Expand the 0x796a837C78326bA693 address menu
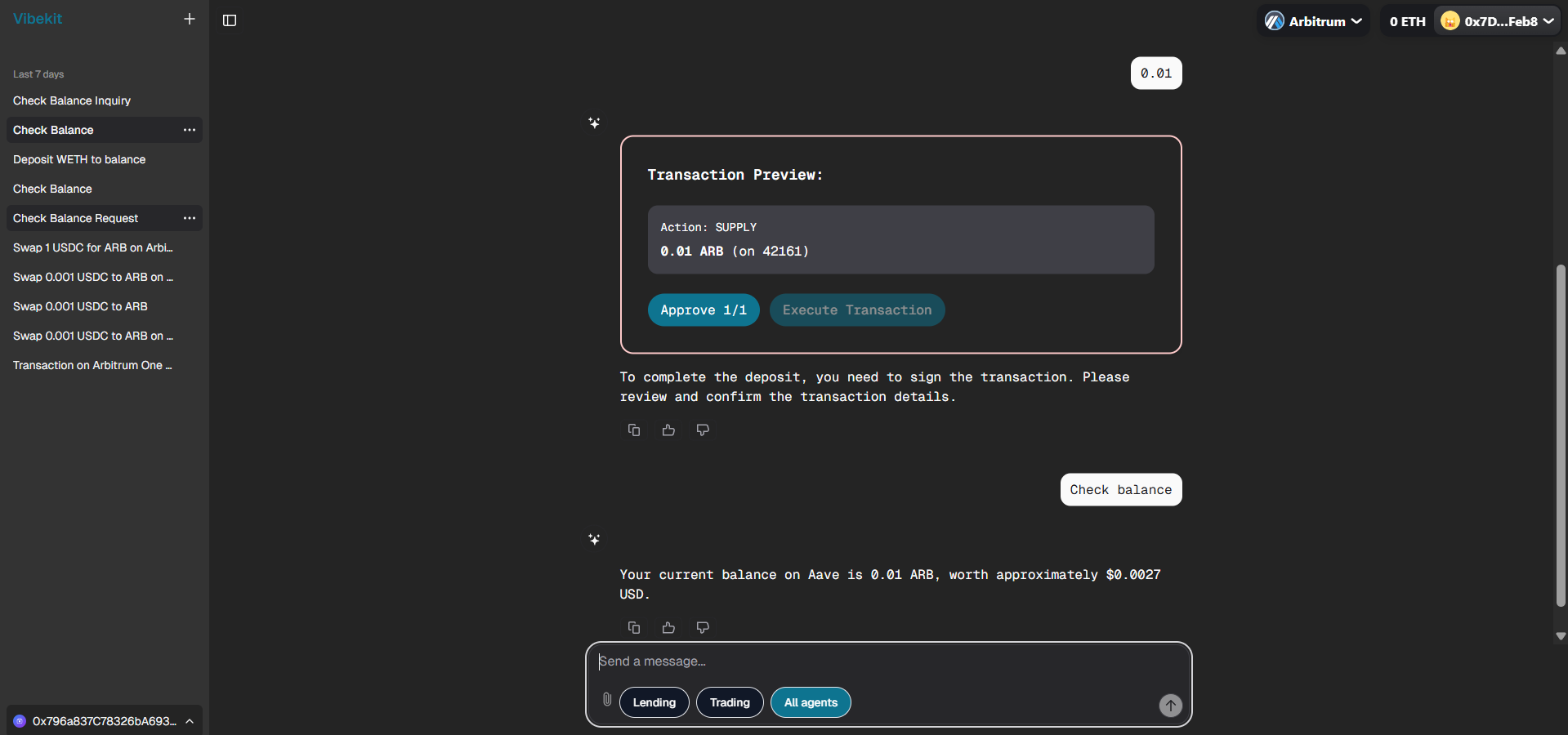This screenshot has height=735, width=1568. [105, 721]
